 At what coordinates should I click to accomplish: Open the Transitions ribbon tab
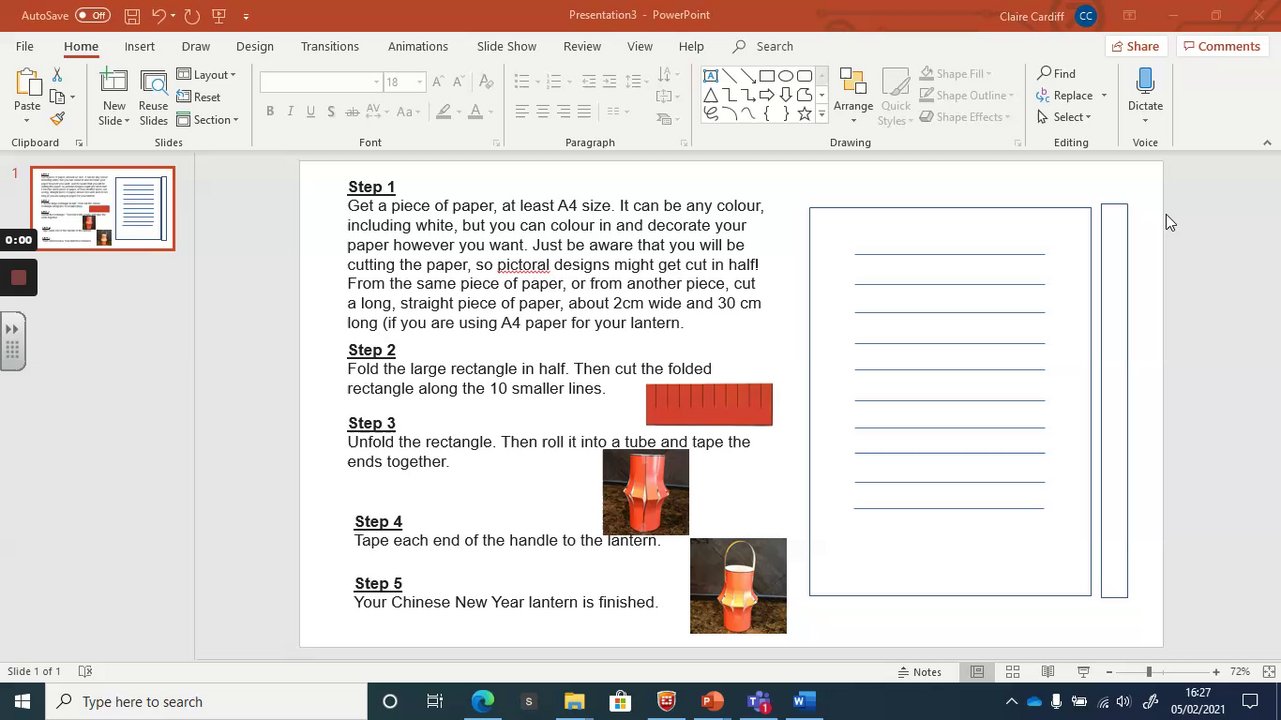coord(329,47)
